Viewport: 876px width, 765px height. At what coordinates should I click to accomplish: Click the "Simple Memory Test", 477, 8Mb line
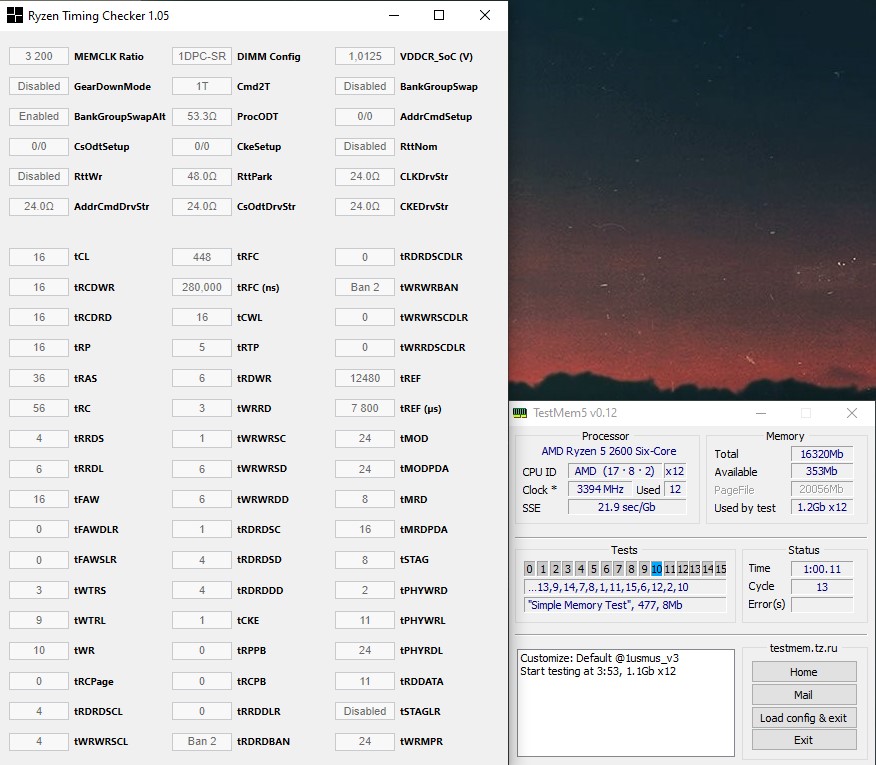coord(625,605)
